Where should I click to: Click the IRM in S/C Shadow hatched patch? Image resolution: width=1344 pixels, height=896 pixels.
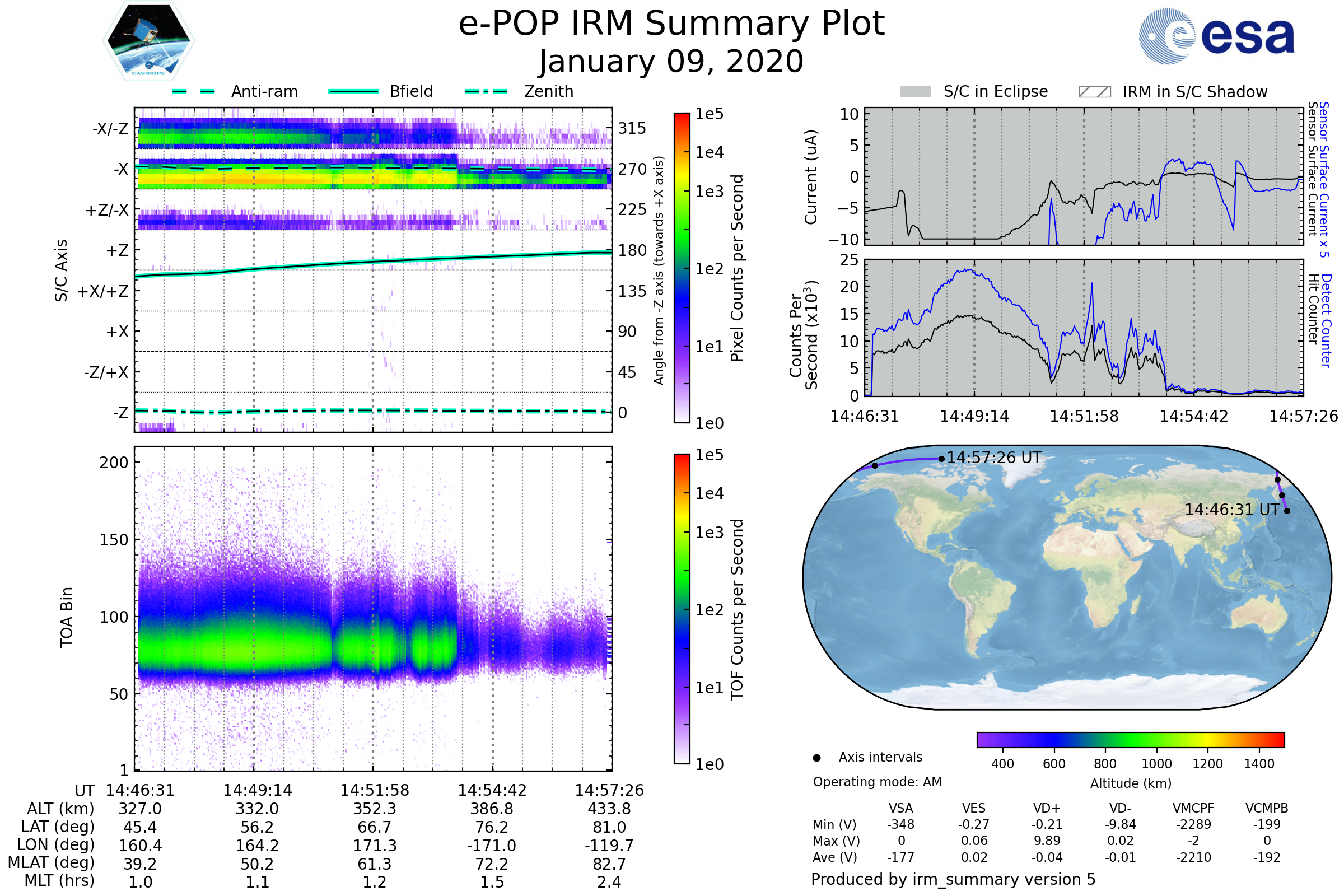[1095, 92]
